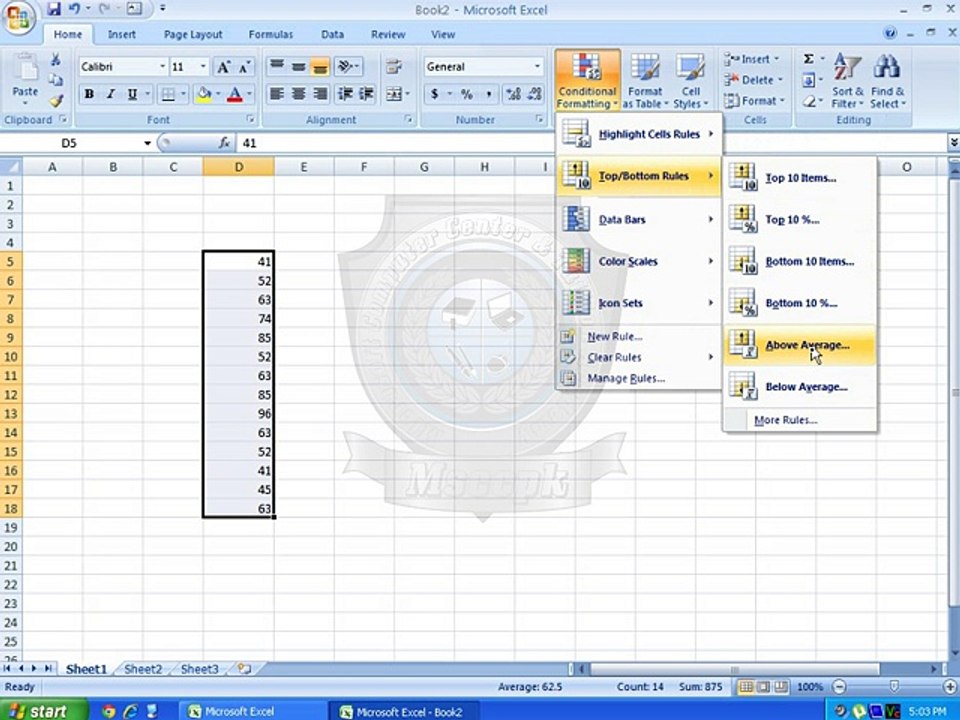The height and width of the screenshot is (720, 960).
Task: Switch to Microsoft Excel - Book2 taskbar button
Action: [x=403, y=711]
